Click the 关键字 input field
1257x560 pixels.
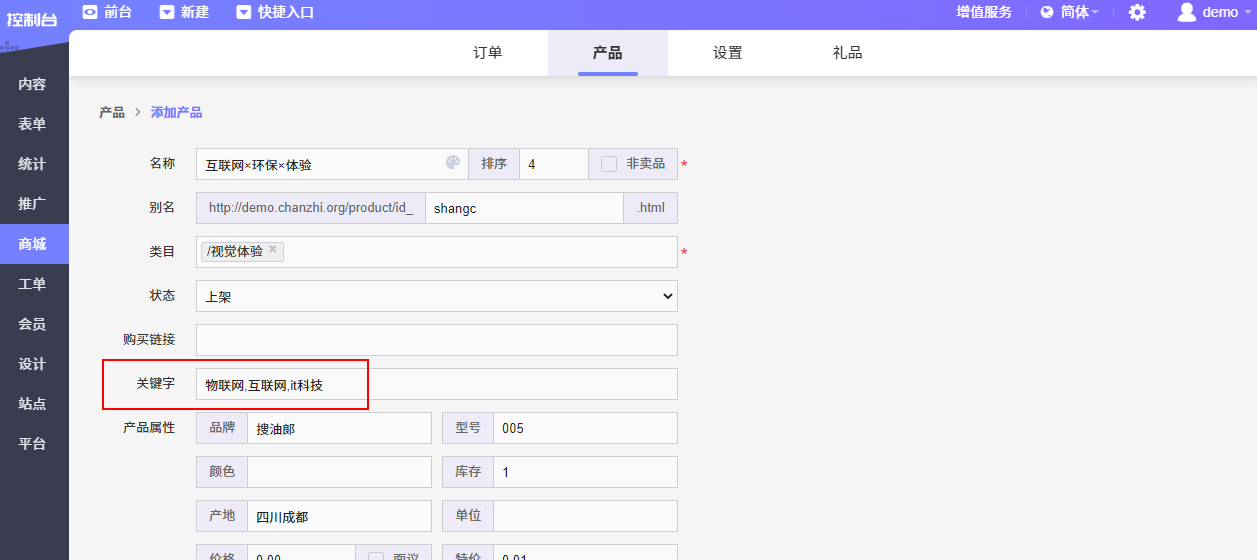tap(437, 384)
